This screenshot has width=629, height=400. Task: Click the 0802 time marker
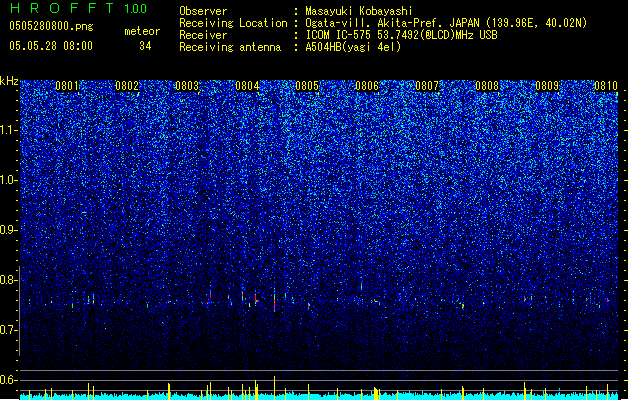point(127,86)
